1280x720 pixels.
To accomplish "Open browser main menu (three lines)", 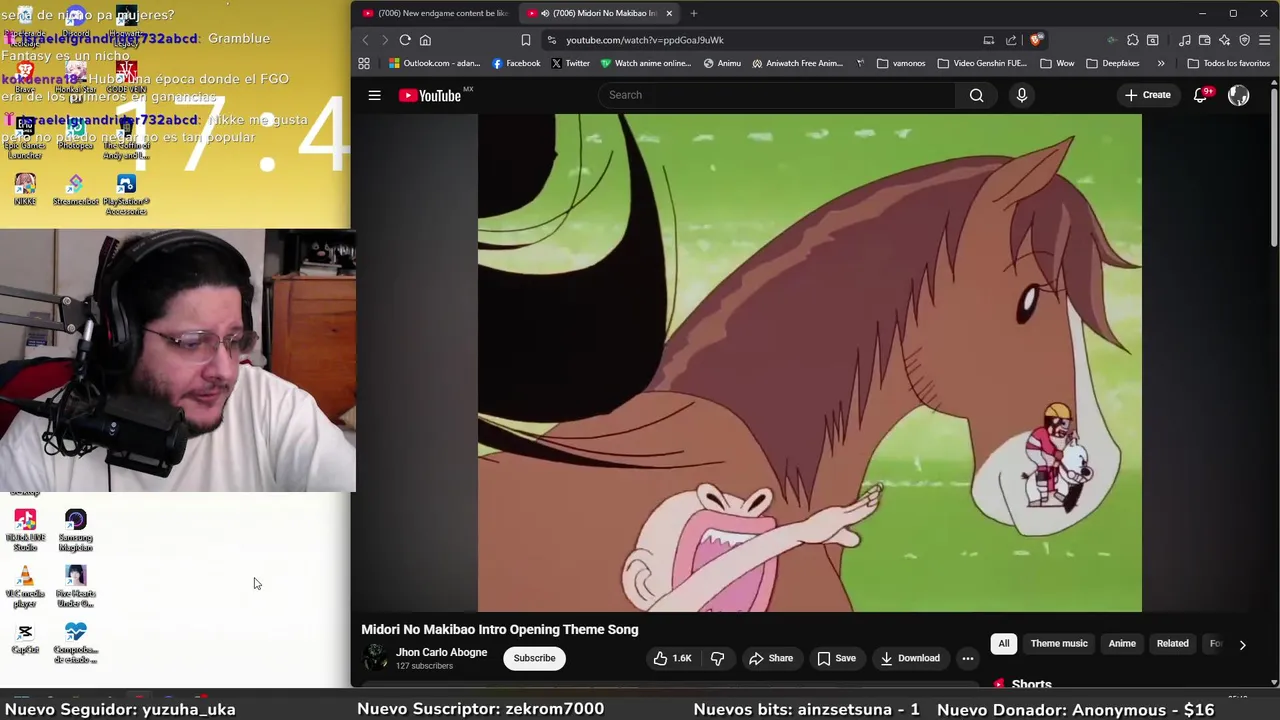I will tap(1265, 40).
